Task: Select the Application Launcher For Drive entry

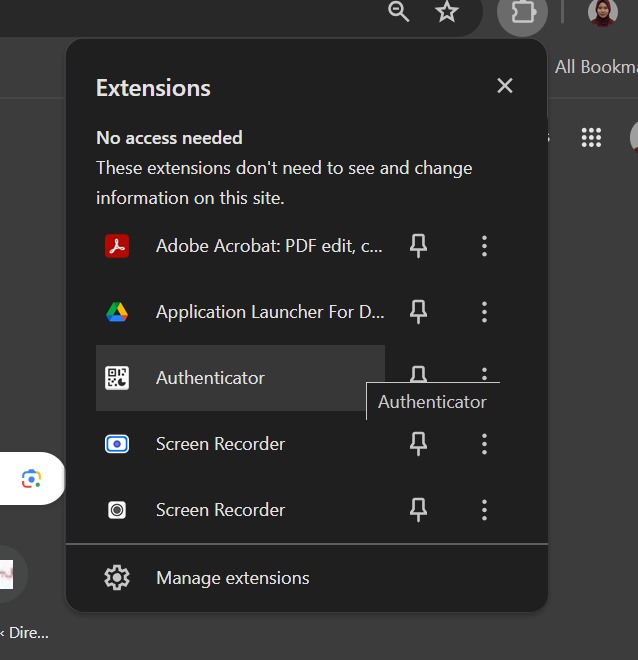Action: coord(268,312)
